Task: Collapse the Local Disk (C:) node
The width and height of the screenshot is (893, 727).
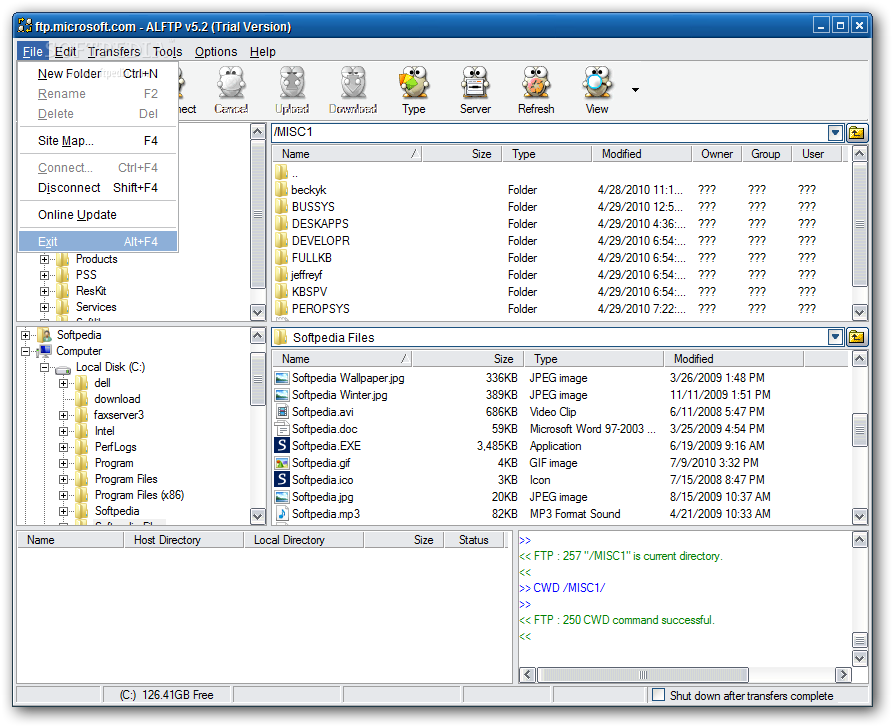Action: click(44, 367)
